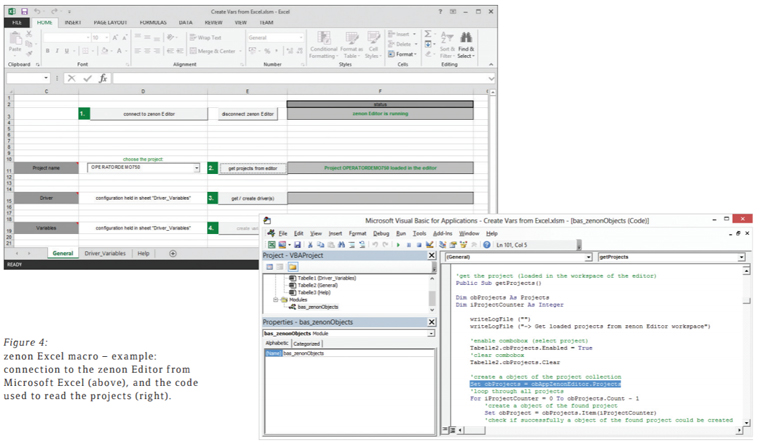The image size is (760, 445).
Task: Collapse the Modules folder in project tree
Action: pyautogui.click(x=275, y=300)
